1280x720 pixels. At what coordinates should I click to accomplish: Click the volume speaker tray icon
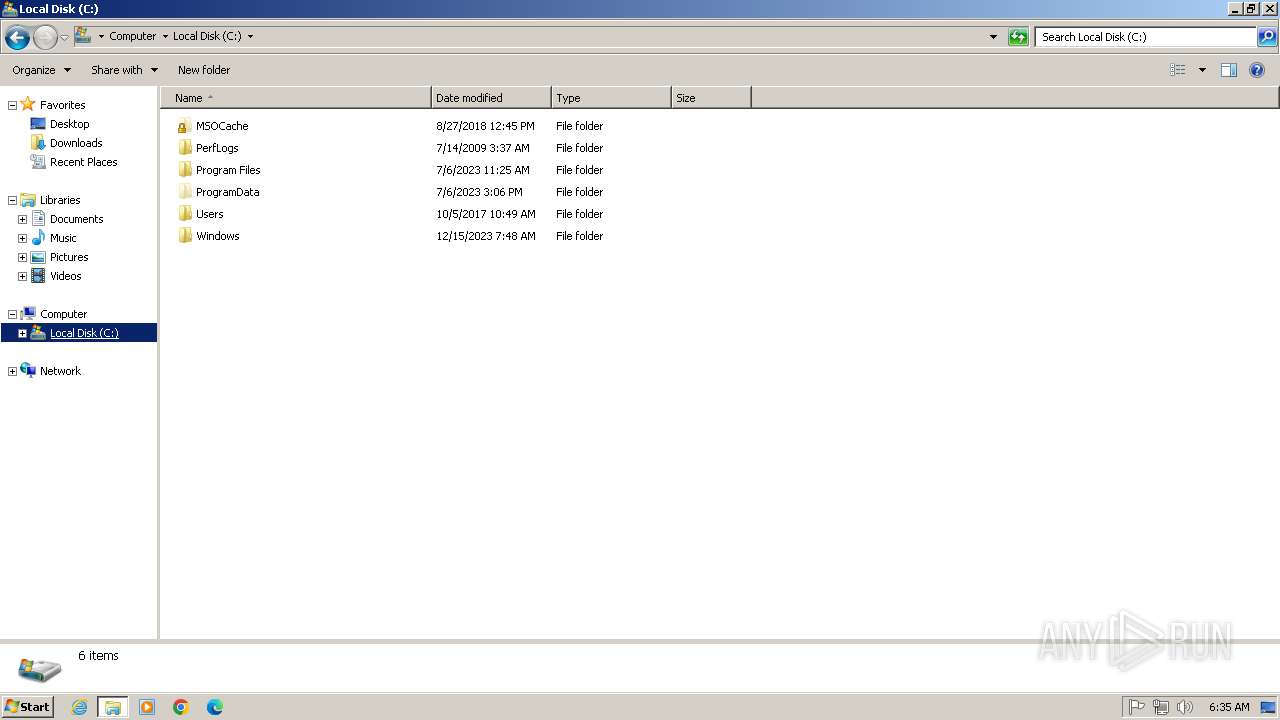[x=1185, y=707]
